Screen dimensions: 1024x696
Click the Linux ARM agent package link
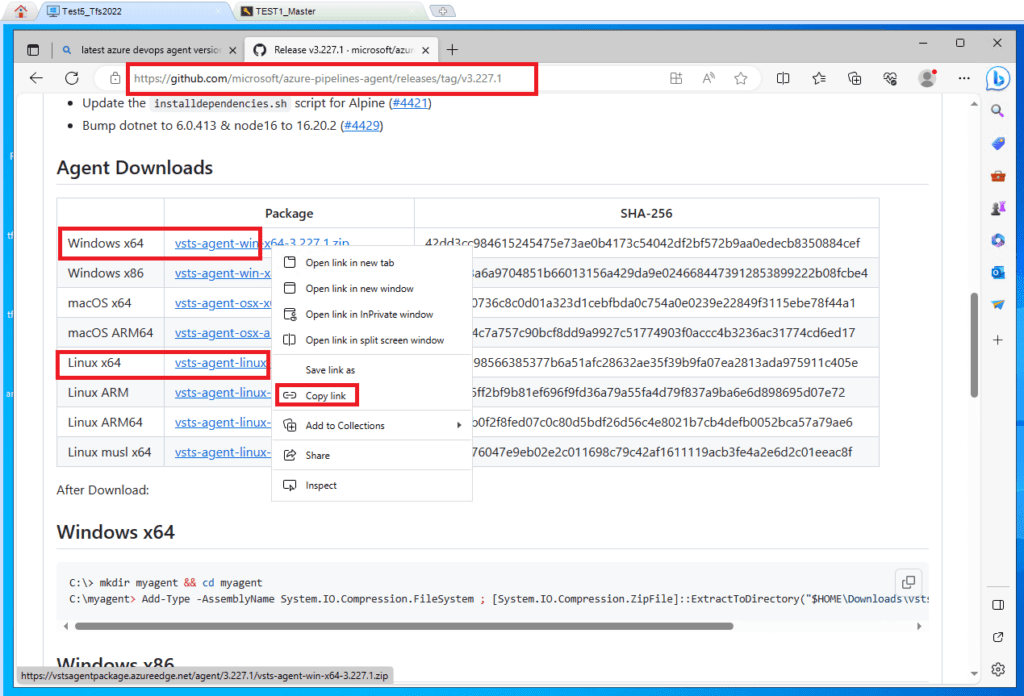pos(223,393)
